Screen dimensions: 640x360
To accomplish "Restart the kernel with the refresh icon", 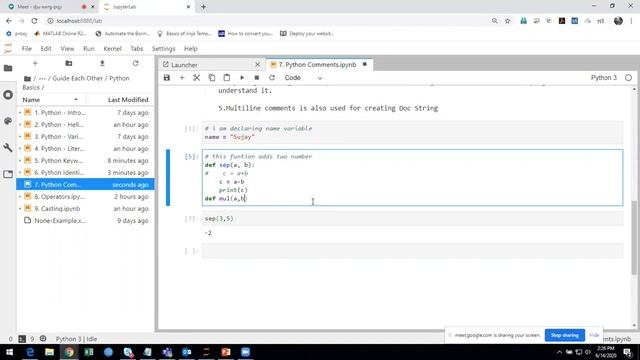I will coord(272,78).
